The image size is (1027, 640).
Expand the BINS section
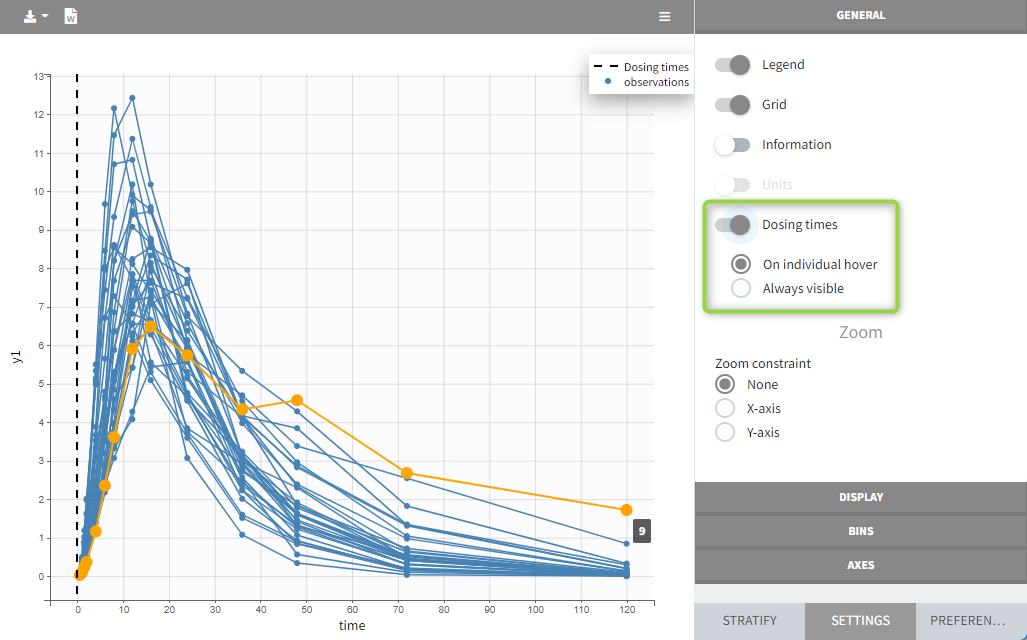pyautogui.click(x=860, y=531)
